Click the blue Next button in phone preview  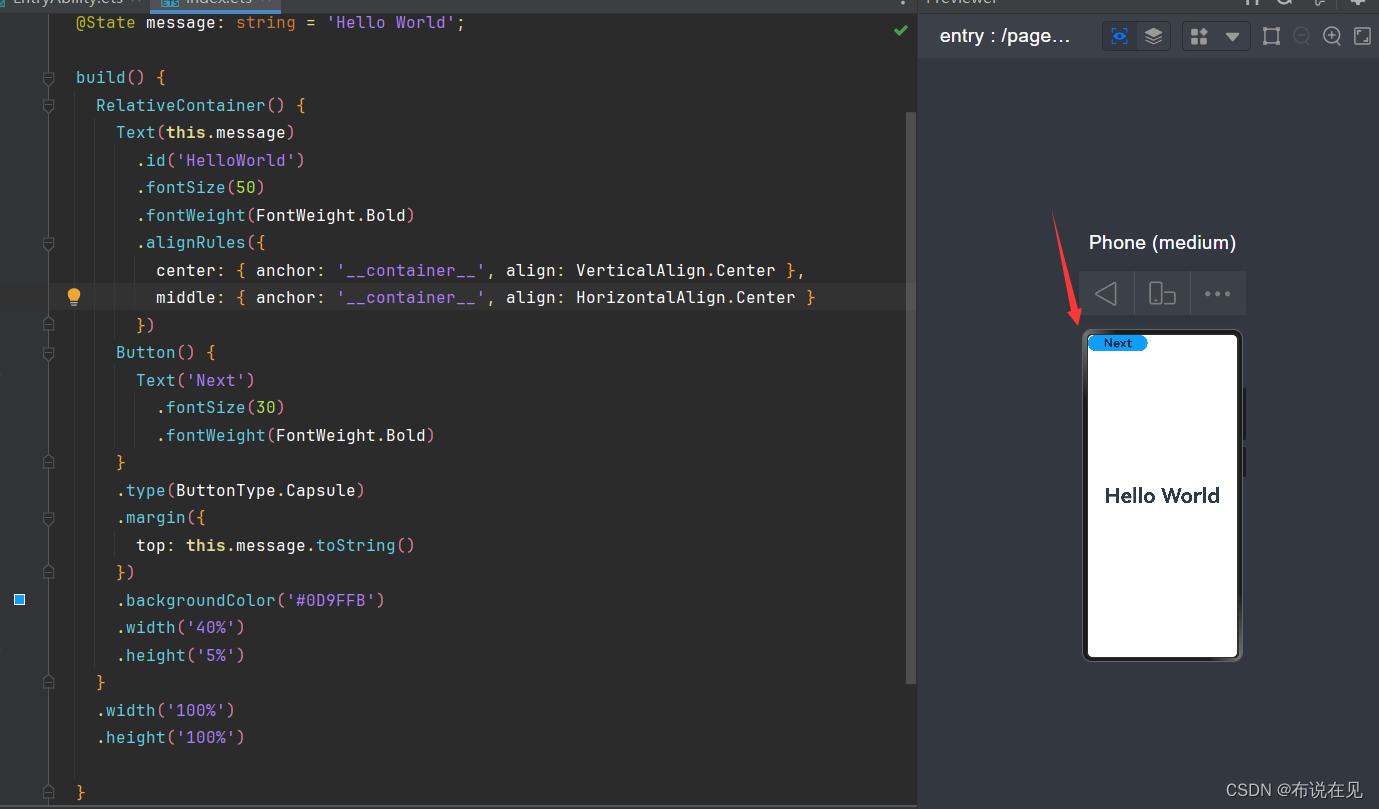click(x=1117, y=343)
